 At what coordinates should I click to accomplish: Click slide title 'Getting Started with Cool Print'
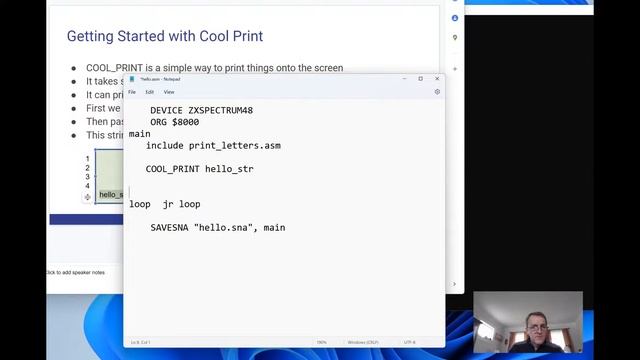165,36
